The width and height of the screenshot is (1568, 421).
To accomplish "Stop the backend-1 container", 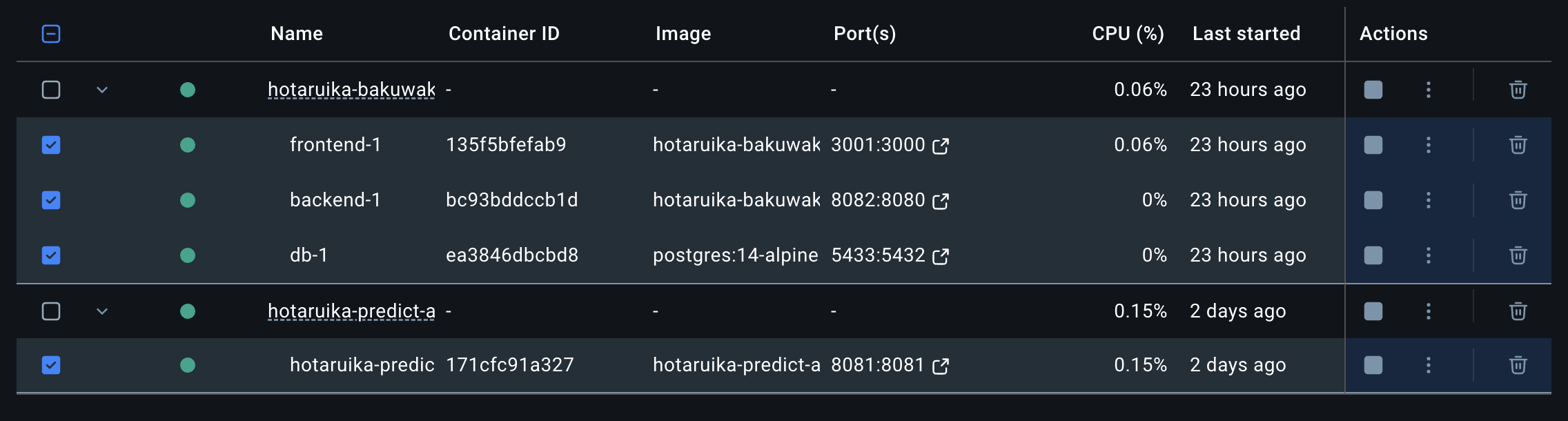I will click(1373, 200).
